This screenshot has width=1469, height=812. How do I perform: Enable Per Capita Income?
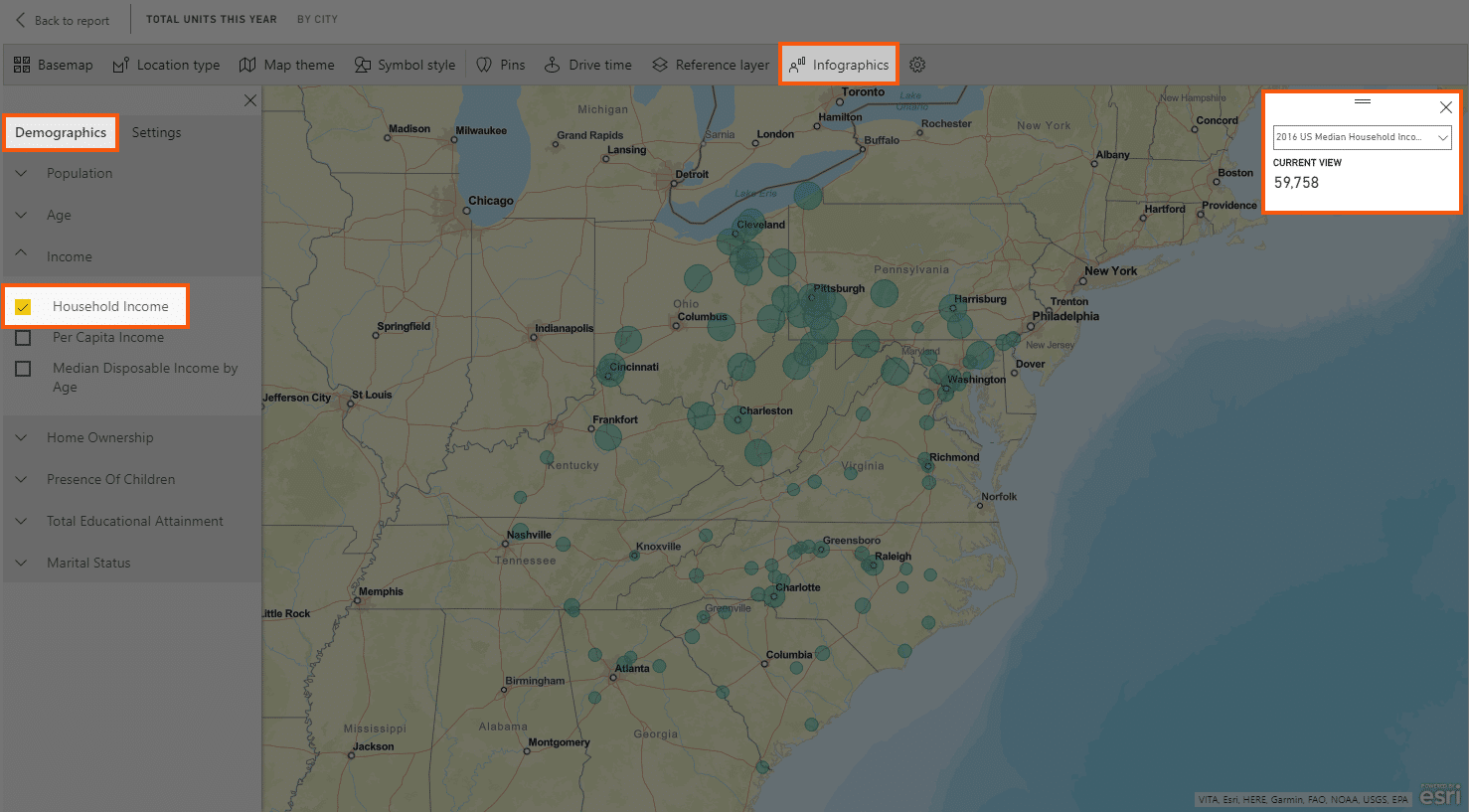pos(23,338)
